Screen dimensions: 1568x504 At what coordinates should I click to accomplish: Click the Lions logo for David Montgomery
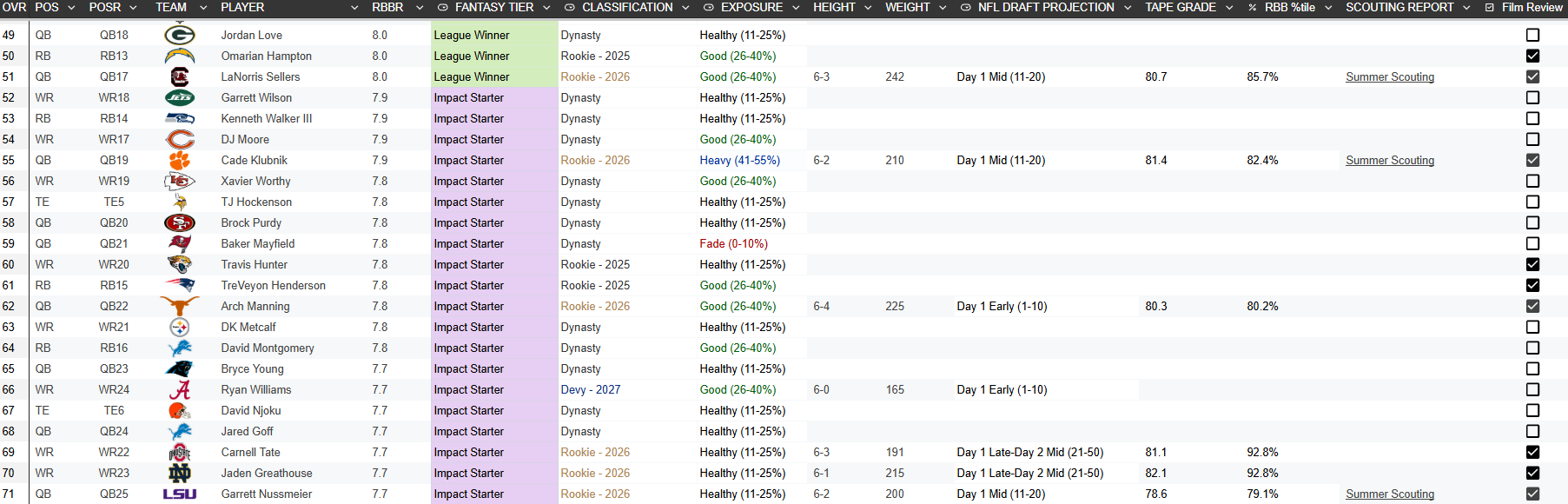(180, 348)
